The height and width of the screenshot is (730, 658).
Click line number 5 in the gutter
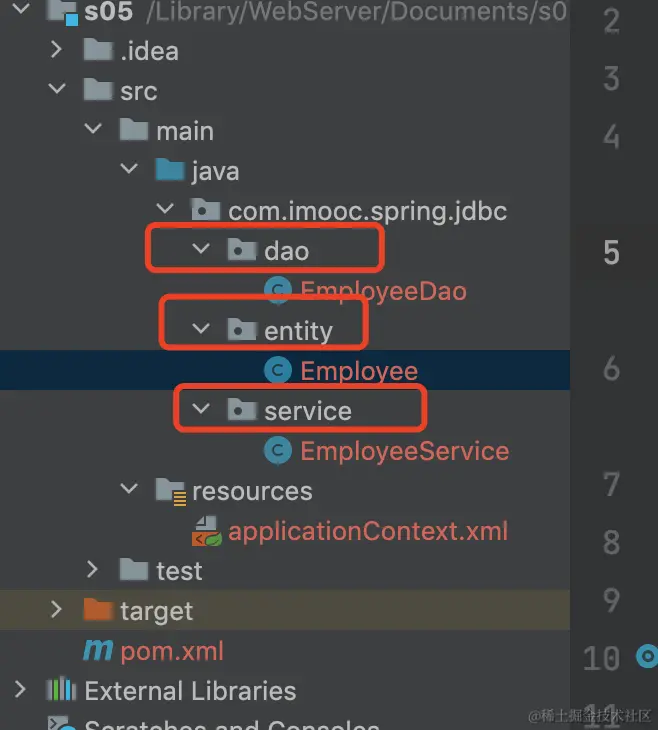[611, 252]
